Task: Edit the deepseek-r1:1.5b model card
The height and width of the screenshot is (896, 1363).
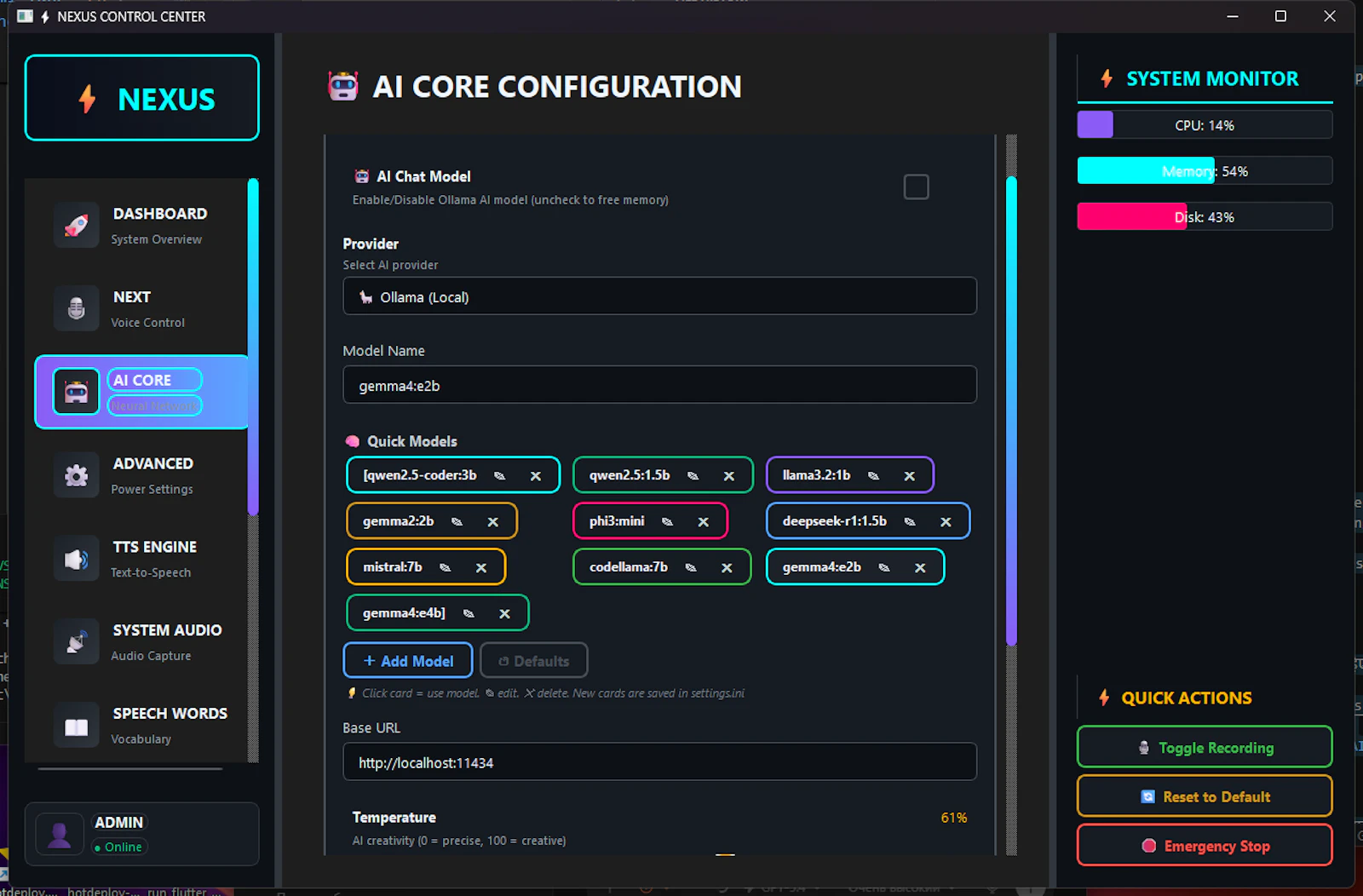Action: point(910,521)
